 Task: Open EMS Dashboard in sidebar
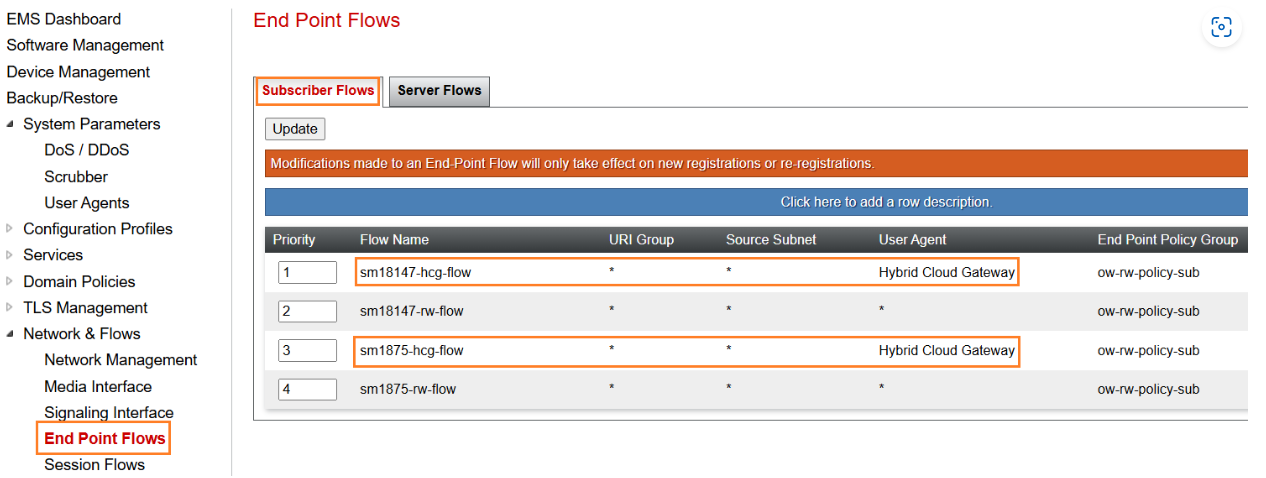pos(64,19)
